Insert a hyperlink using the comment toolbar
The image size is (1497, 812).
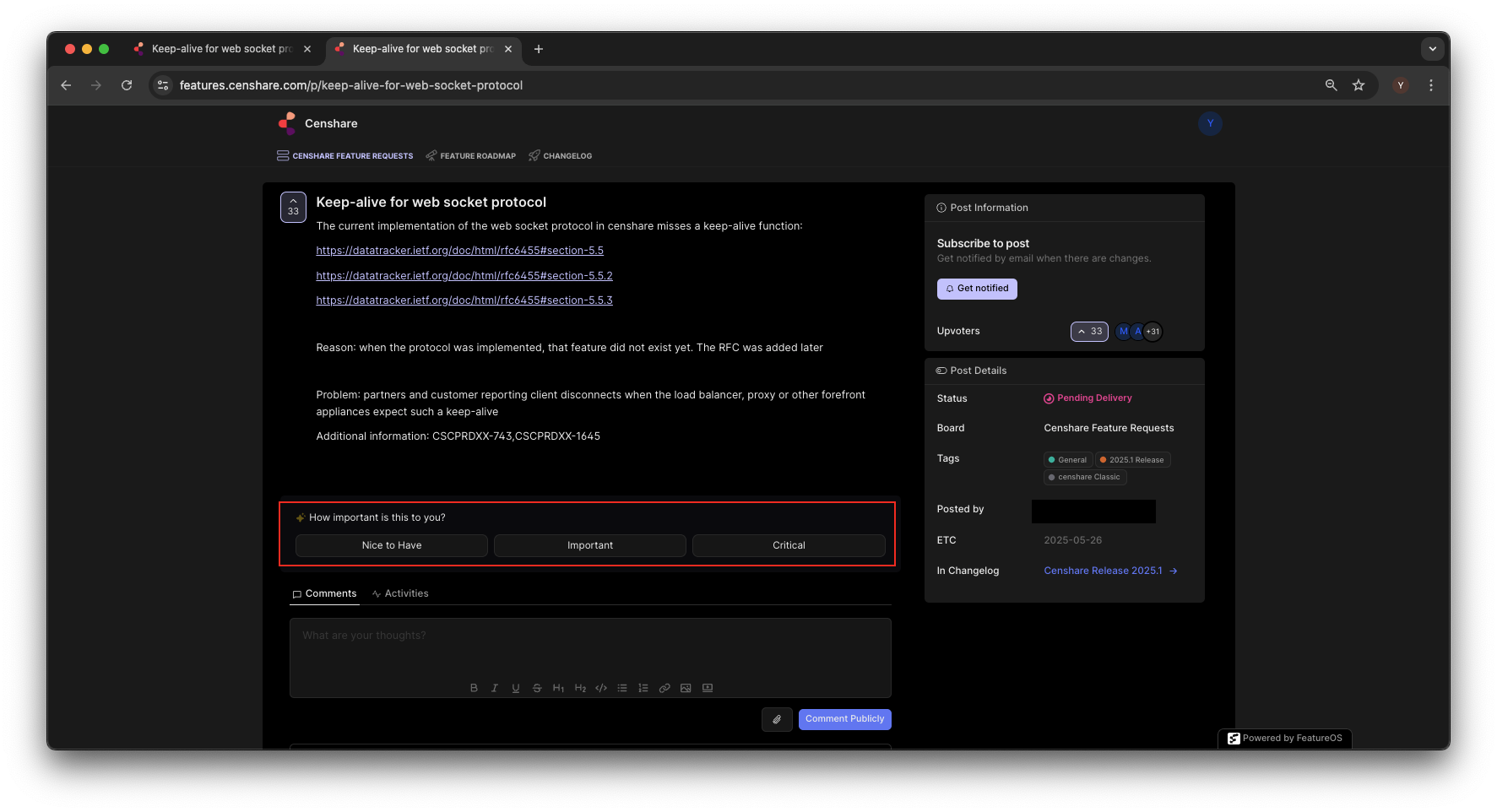[664, 688]
